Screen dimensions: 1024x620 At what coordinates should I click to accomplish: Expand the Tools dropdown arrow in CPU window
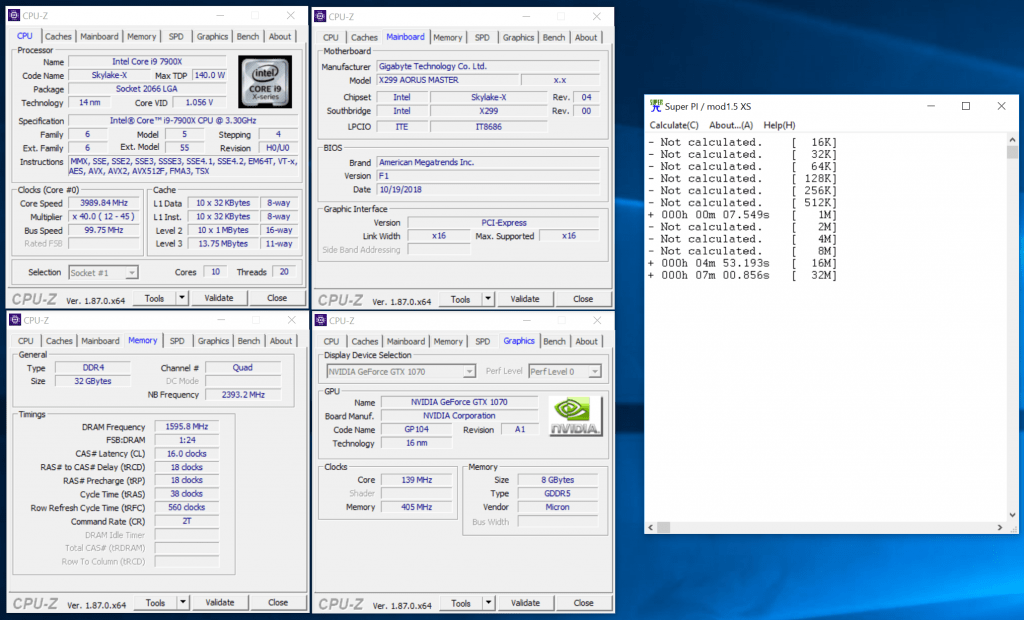[181, 298]
